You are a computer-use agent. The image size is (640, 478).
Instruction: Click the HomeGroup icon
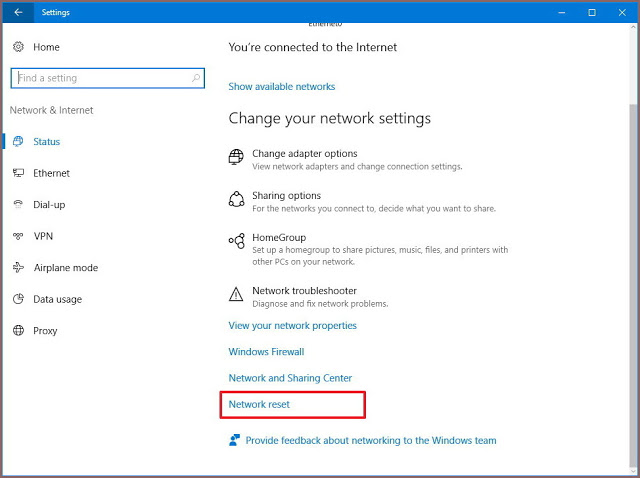pos(237,242)
